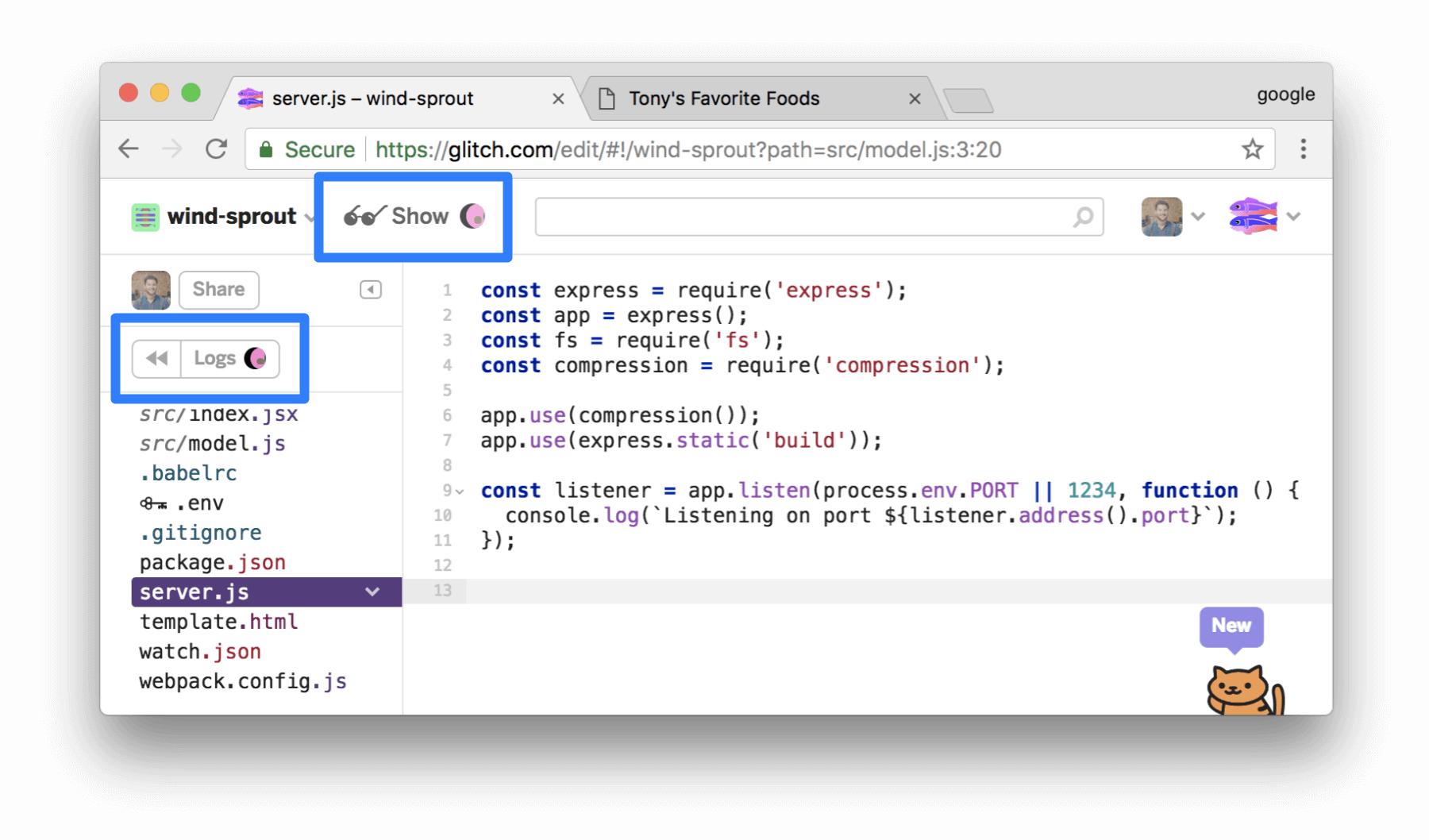Click the Share button
Screen dimensions: 1429x840
(x=218, y=289)
